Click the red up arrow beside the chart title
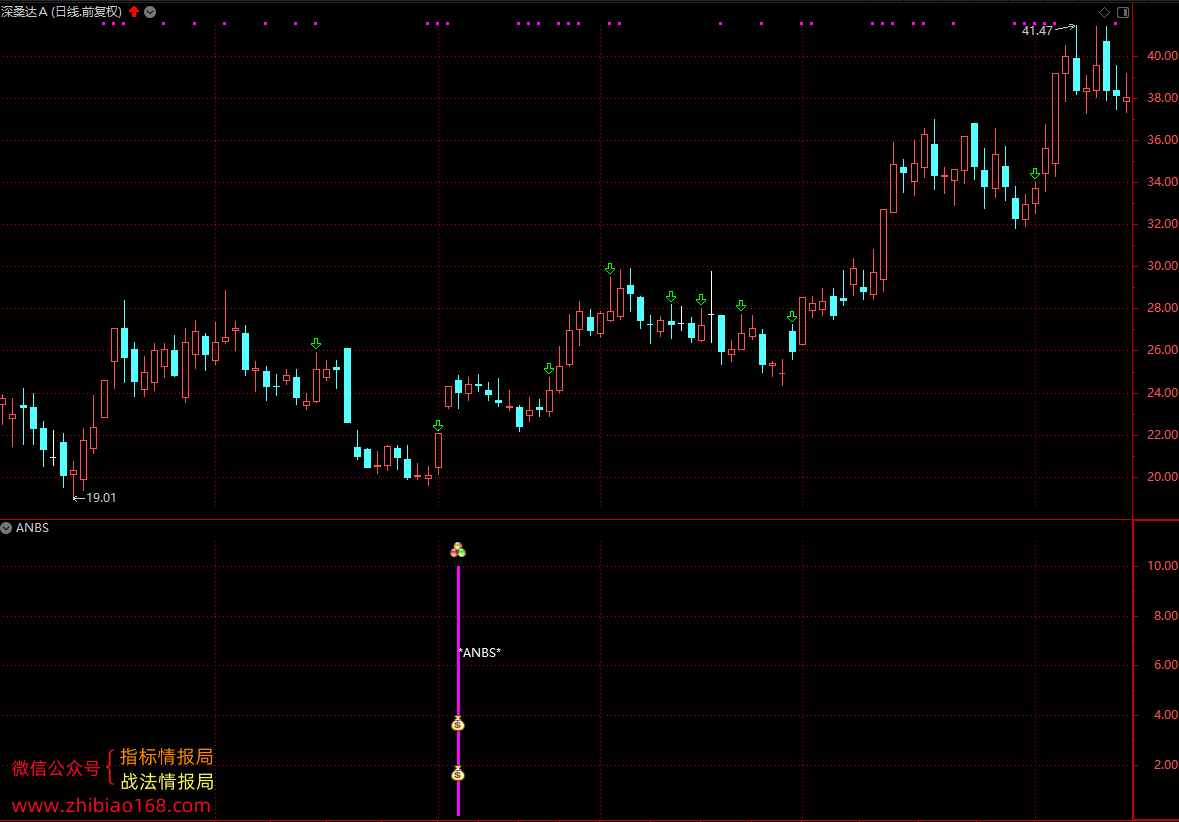Viewport: 1179px width, 822px height. [x=134, y=11]
